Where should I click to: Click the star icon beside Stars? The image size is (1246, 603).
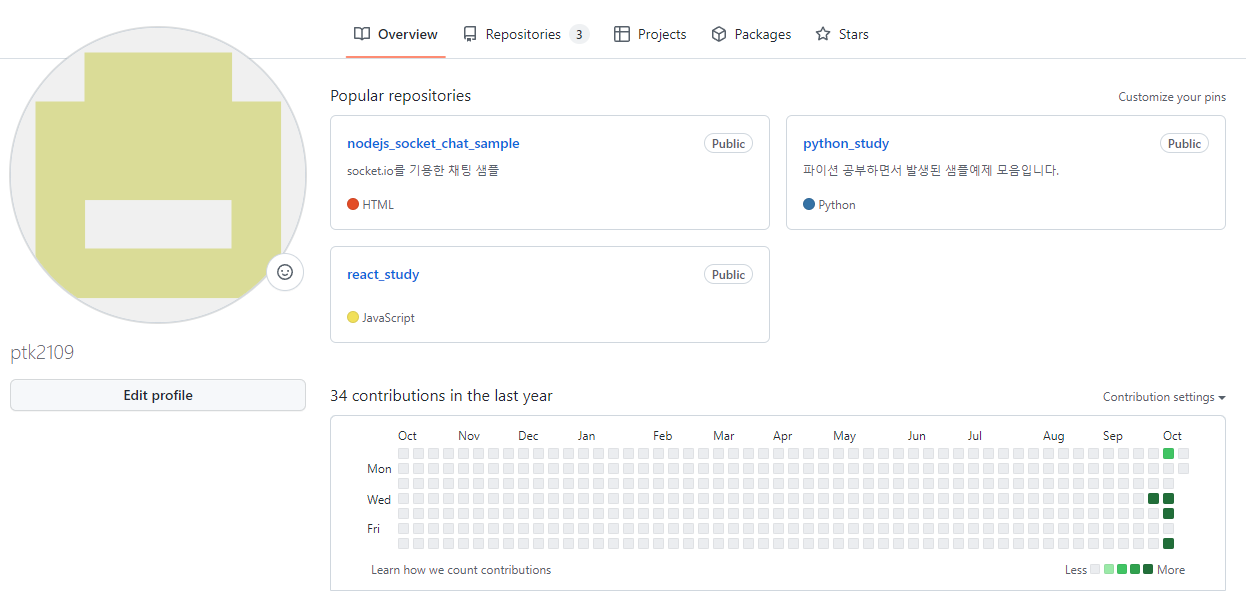click(823, 34)
